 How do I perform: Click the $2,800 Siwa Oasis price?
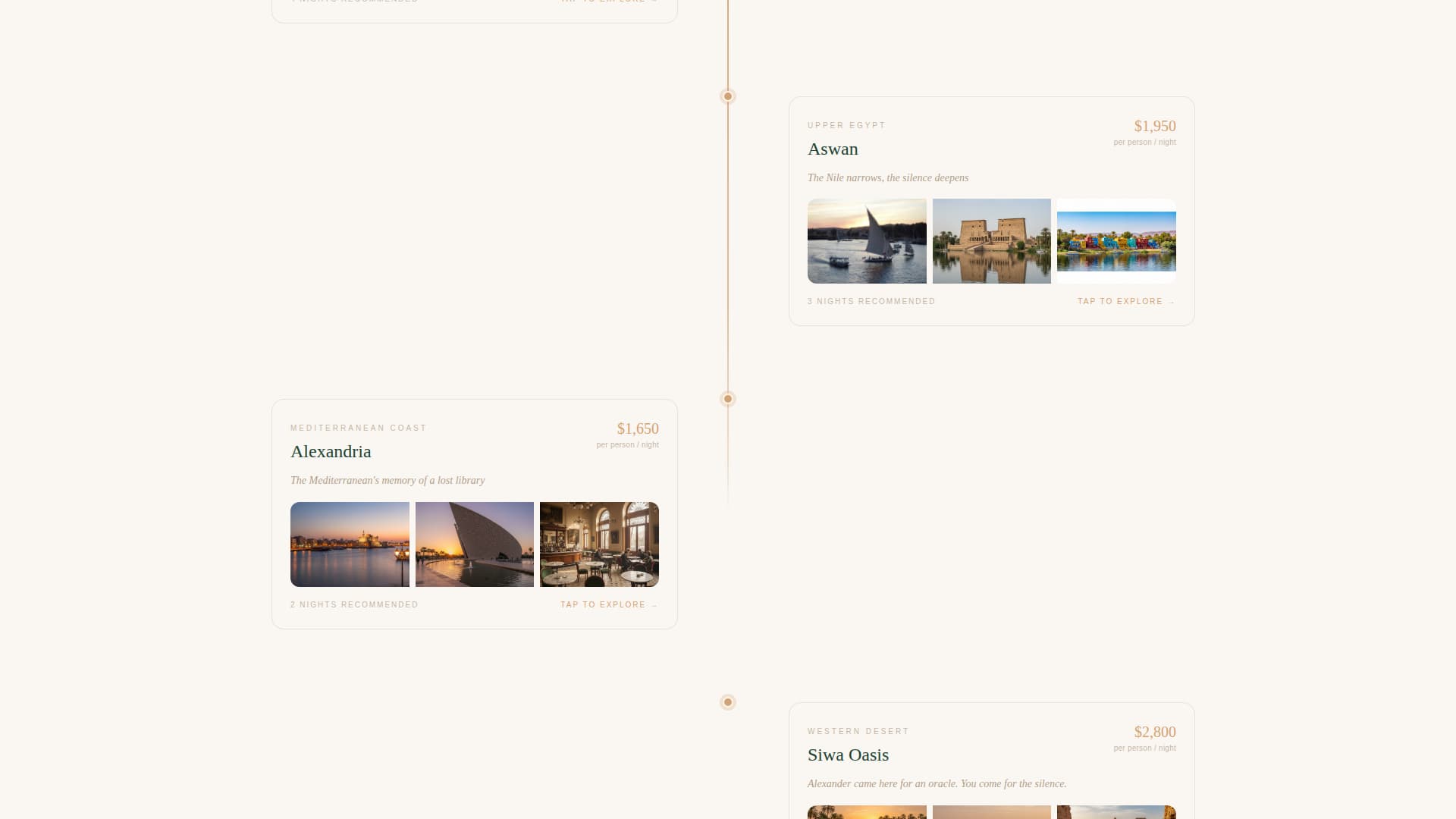1155,732
